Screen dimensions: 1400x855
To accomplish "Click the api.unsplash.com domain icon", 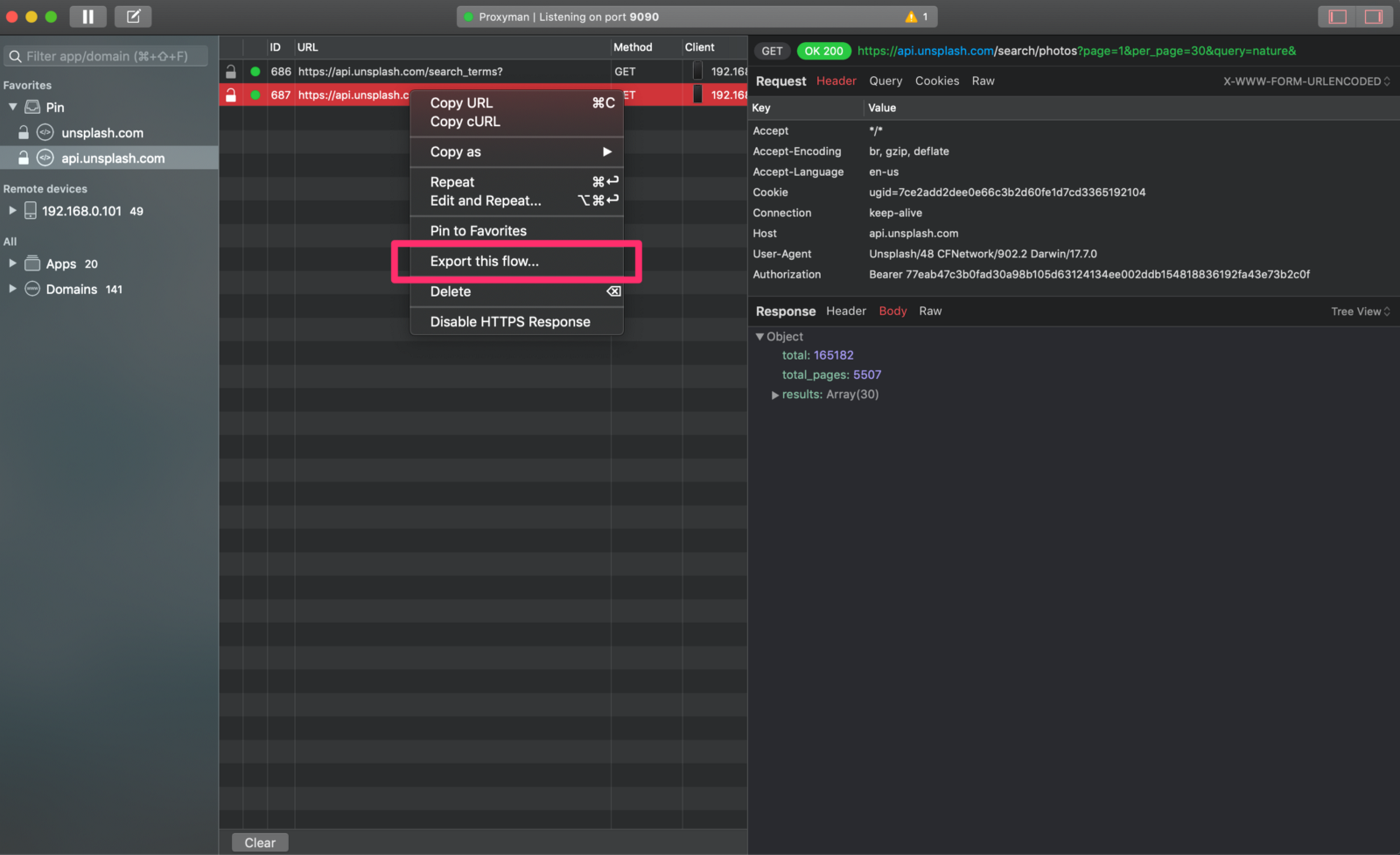I will (45, 158).
